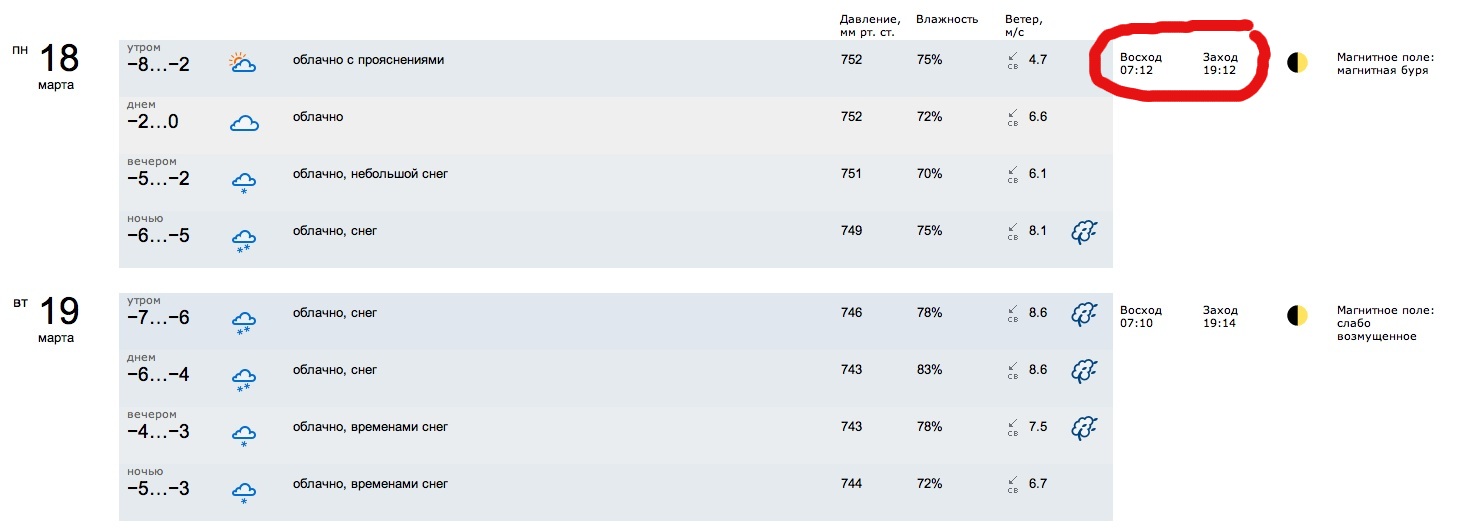
Task: Click the snow icon for March 19 night
Action: [244, 491]
